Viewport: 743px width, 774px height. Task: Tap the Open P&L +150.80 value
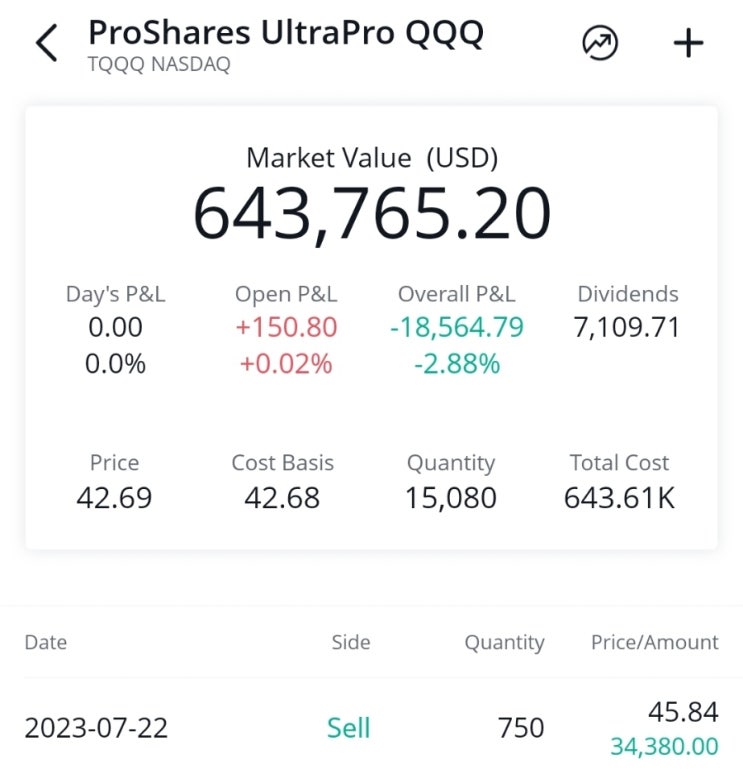coord(286,327)
